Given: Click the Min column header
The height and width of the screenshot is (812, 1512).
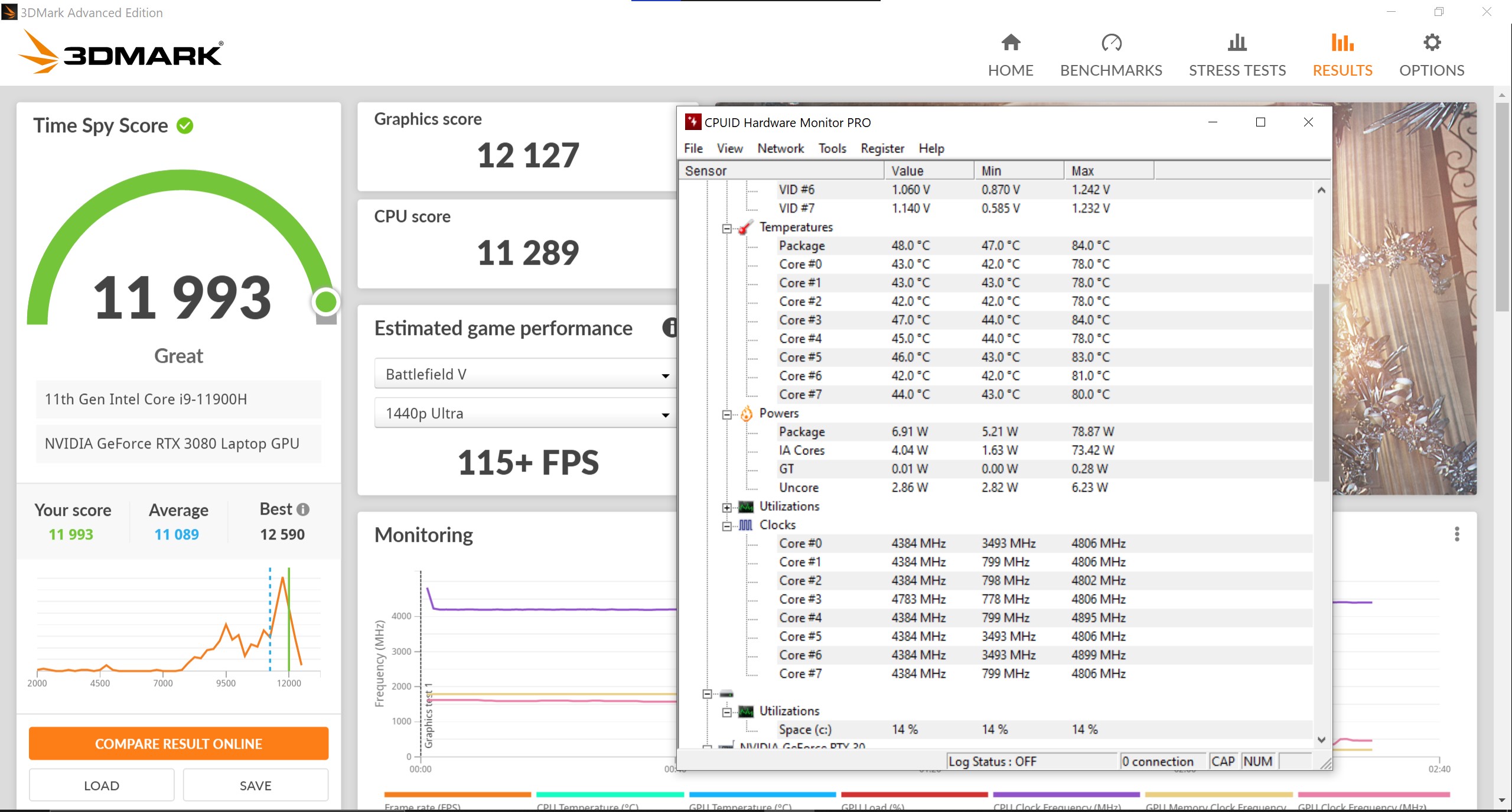Looking at the screenshot, I should pos(1019,171).
